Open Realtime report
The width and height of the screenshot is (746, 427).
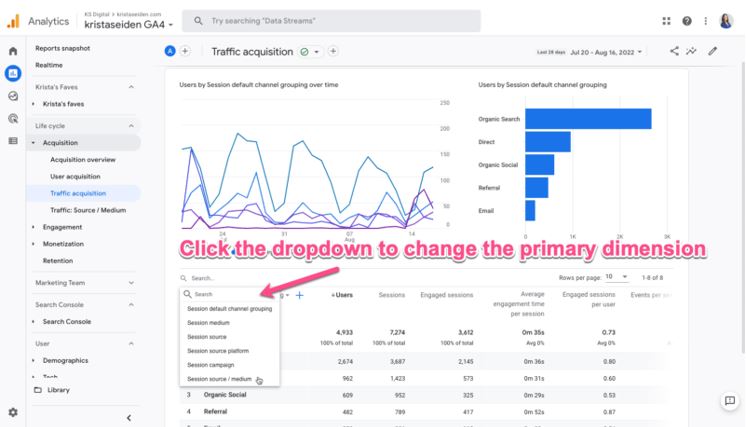[x=49, y=65]
